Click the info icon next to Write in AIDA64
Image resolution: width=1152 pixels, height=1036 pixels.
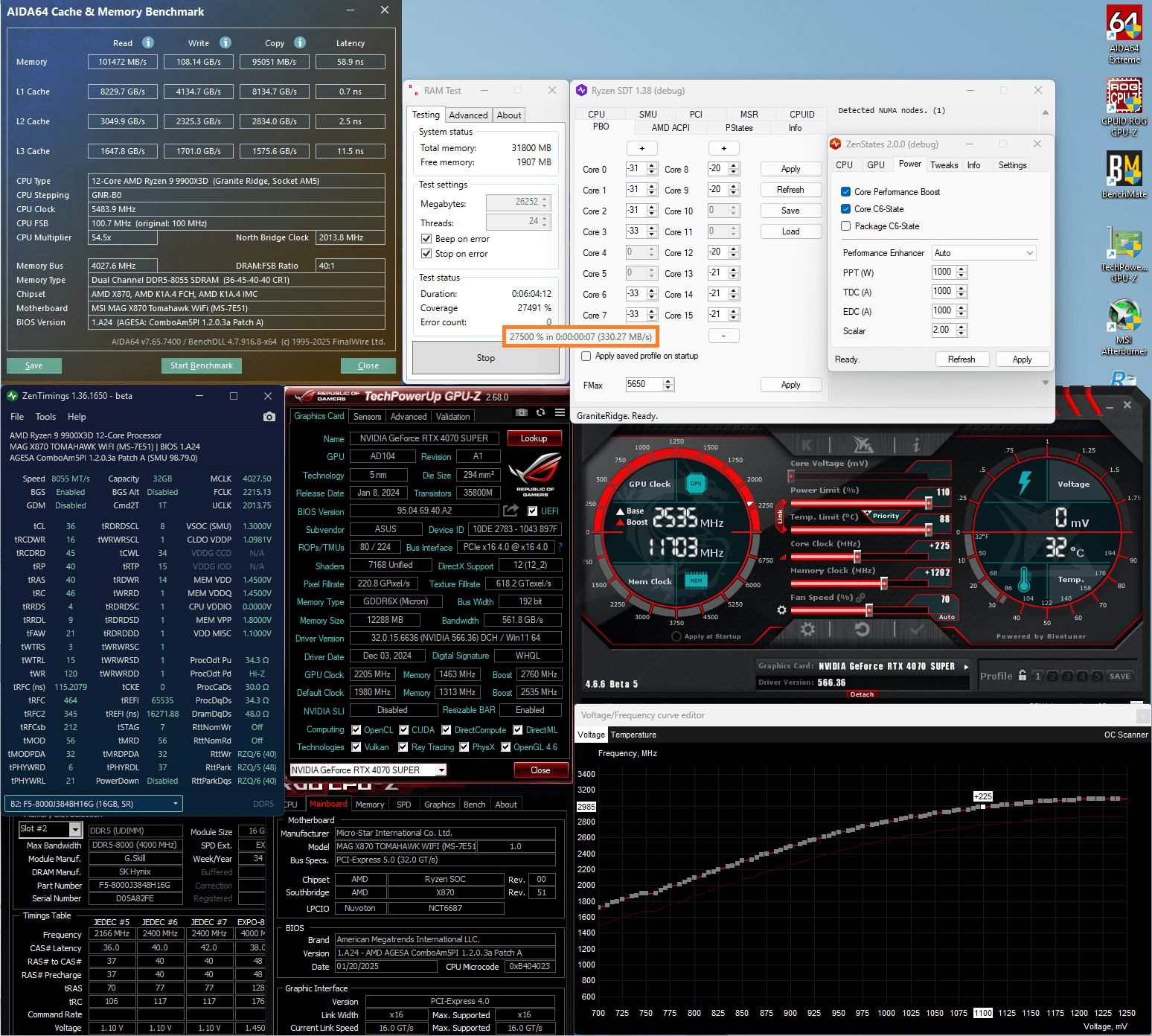[x=225, y=42]
